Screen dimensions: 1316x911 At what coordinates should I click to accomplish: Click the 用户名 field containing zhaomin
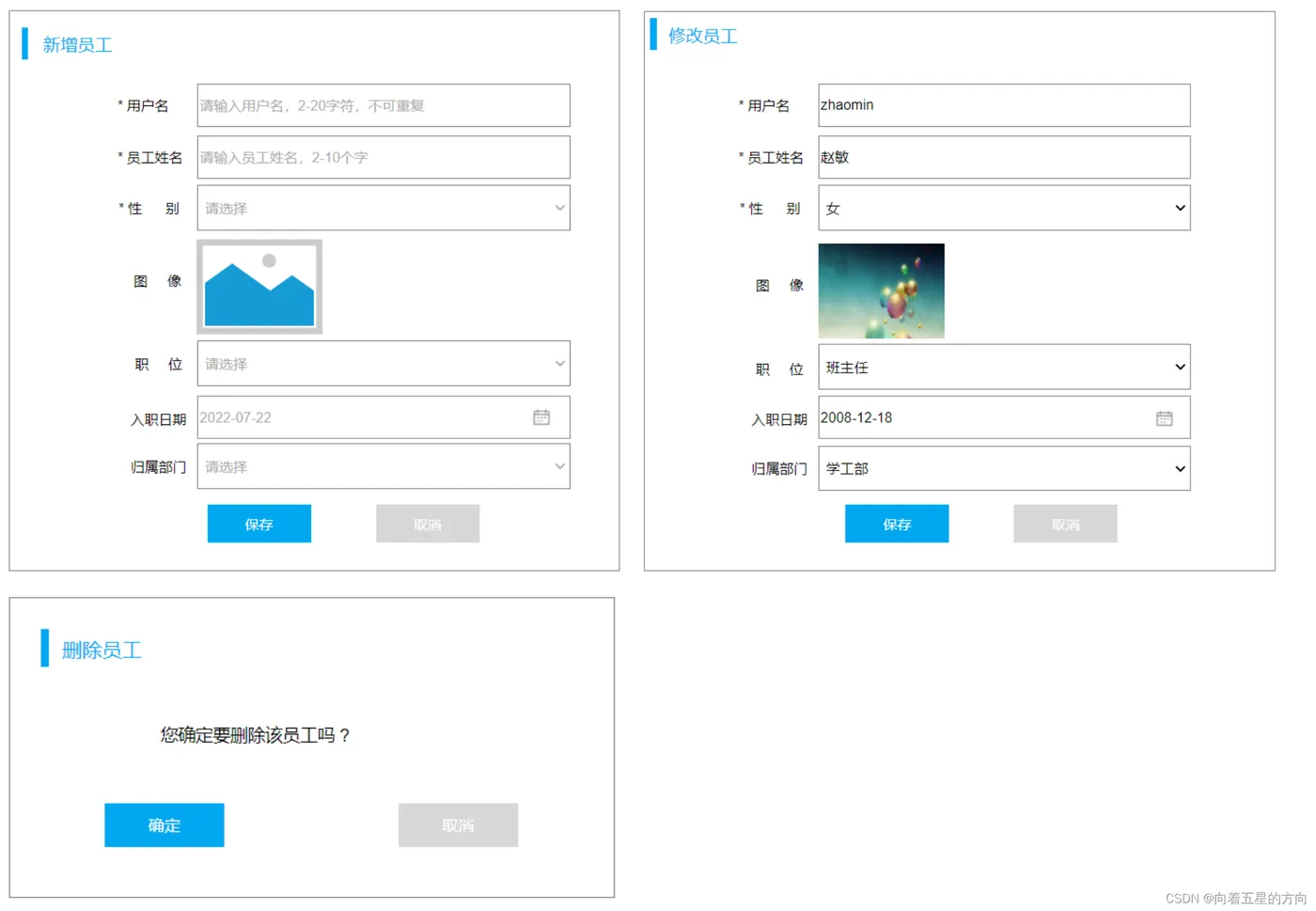(1004, 105)
